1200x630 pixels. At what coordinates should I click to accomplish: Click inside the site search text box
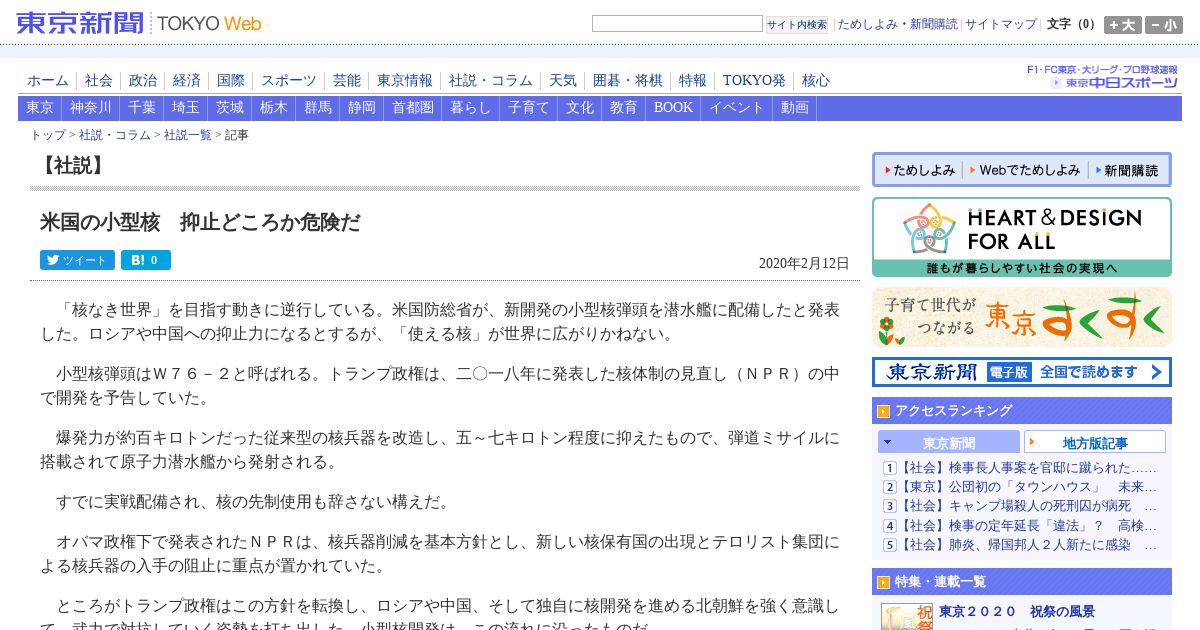tap(677, 24)
